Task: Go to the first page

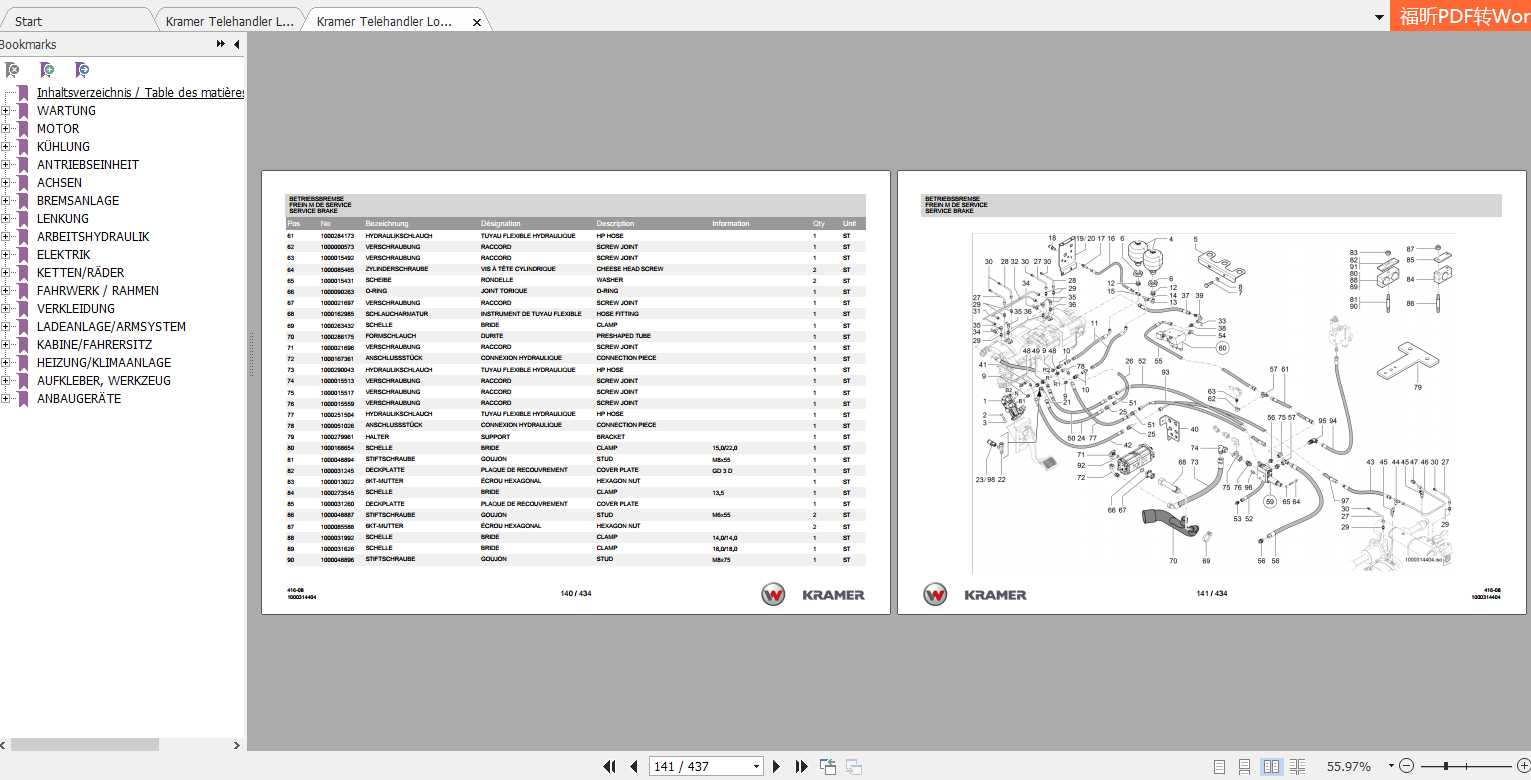Action: point(609,766)
